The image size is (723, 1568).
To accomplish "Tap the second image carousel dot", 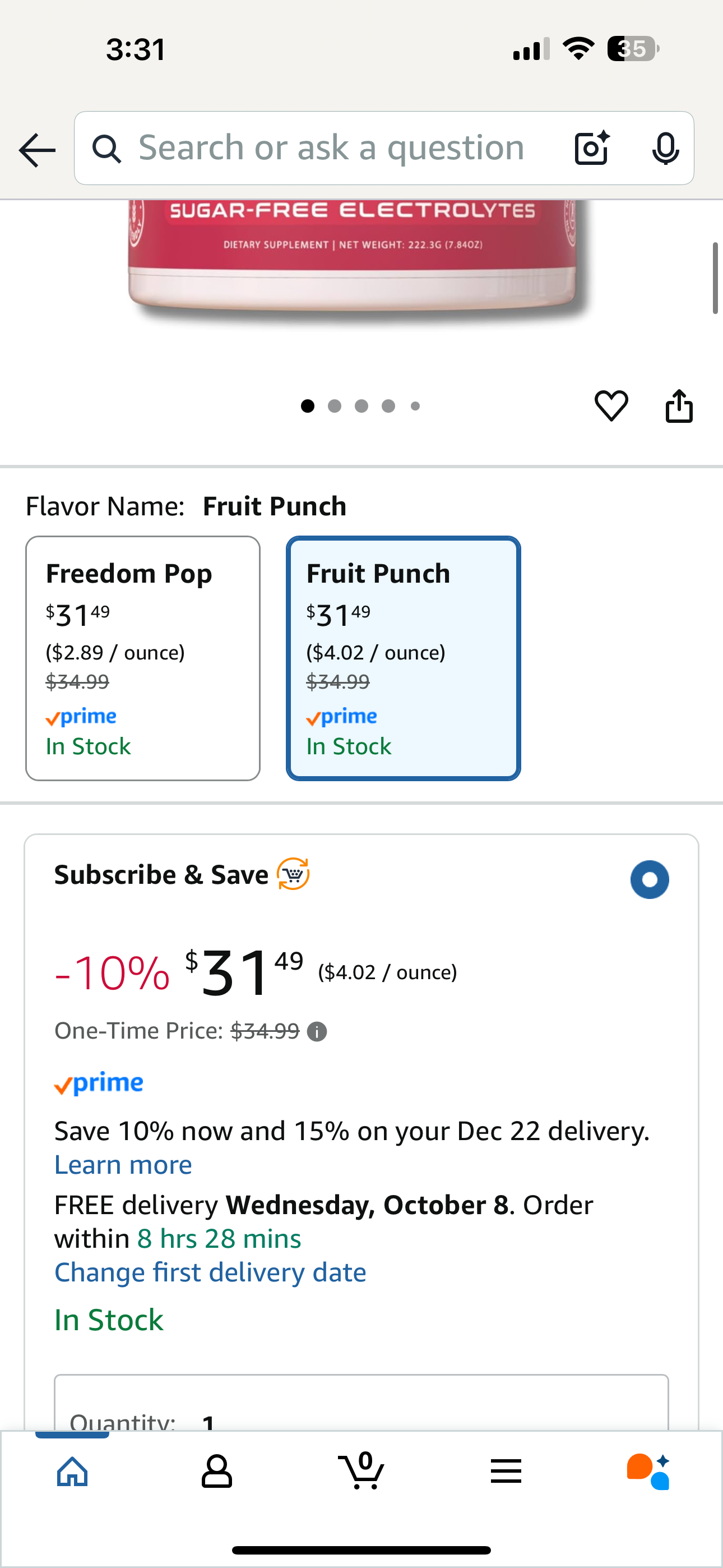I will (x=335, y=406).
